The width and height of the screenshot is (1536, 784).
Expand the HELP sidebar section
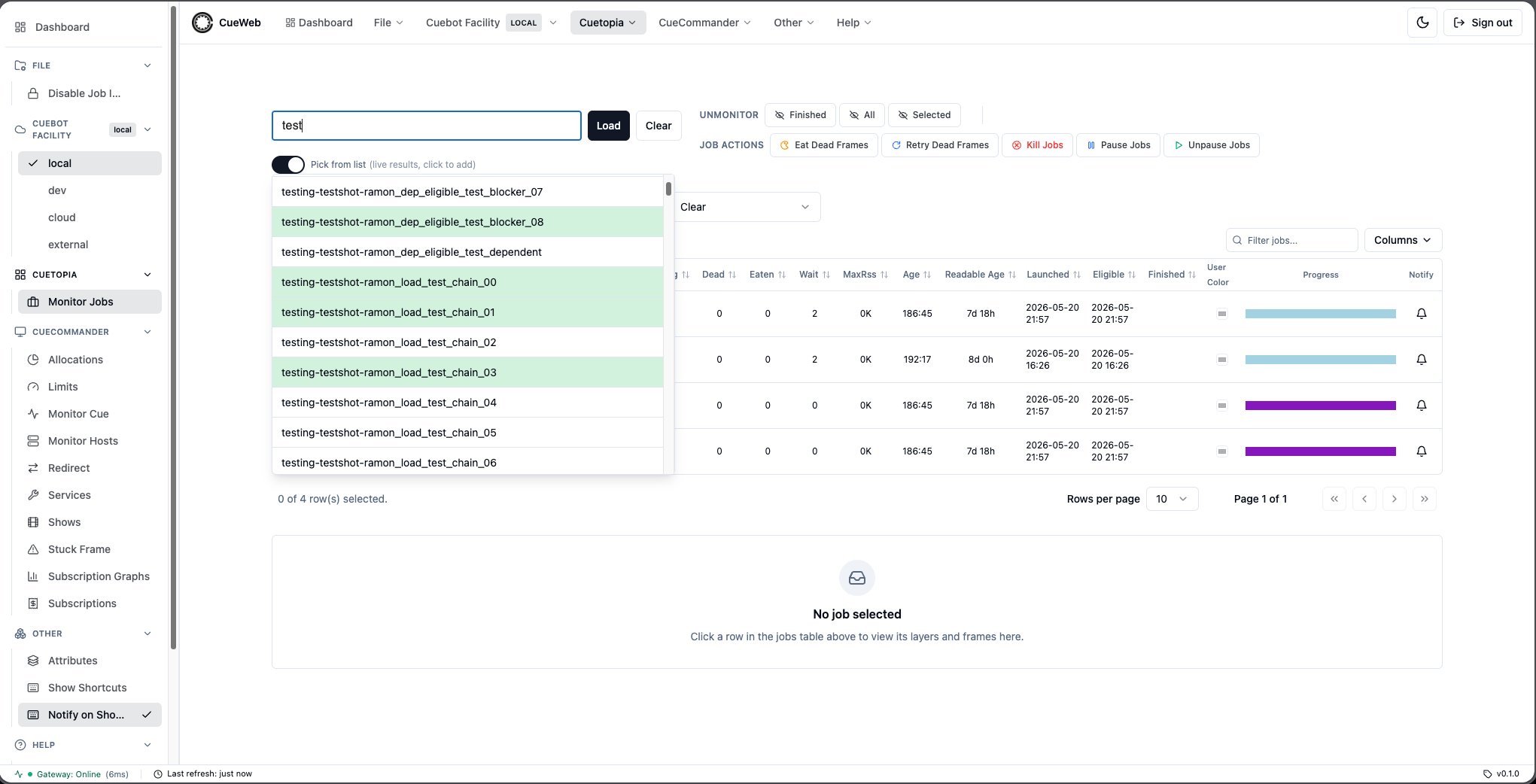[148, 745]
